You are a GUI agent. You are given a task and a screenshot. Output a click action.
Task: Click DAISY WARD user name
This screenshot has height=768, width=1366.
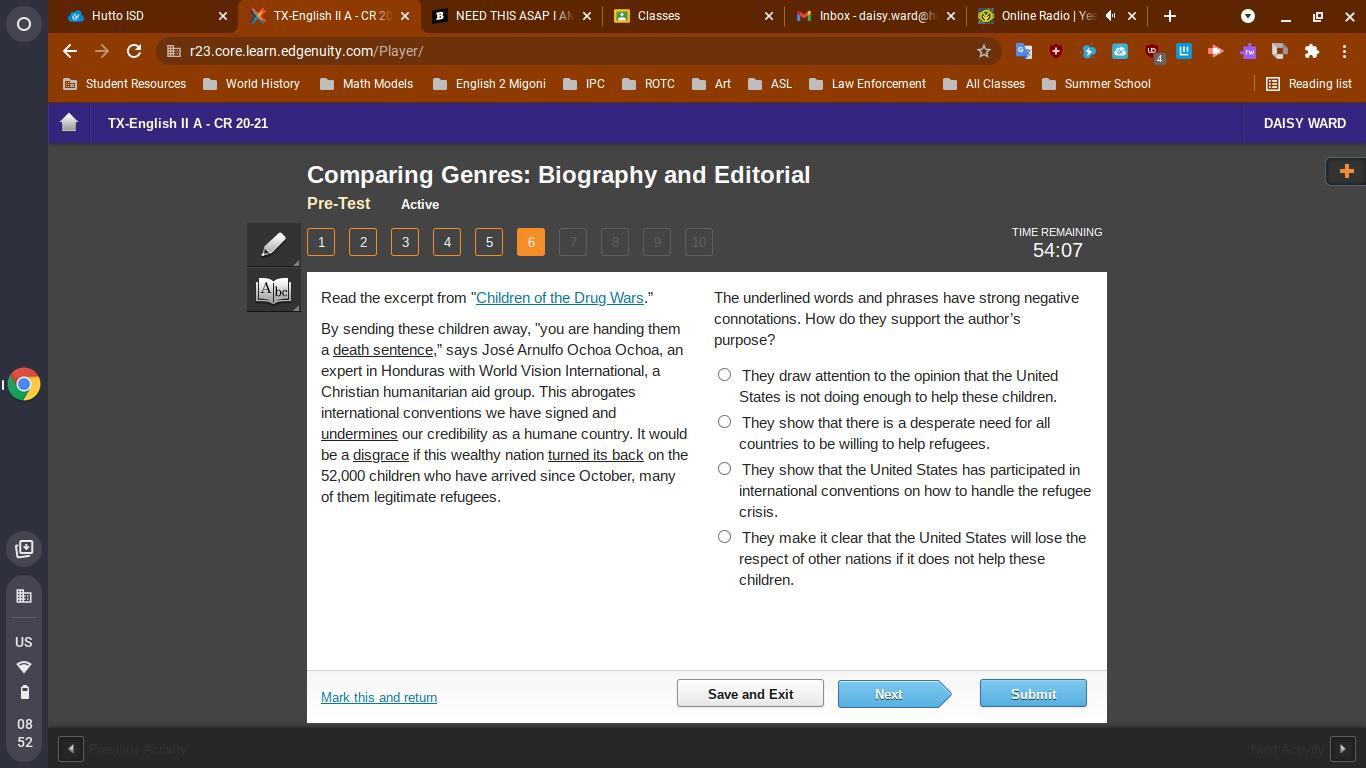[1305, 123]
